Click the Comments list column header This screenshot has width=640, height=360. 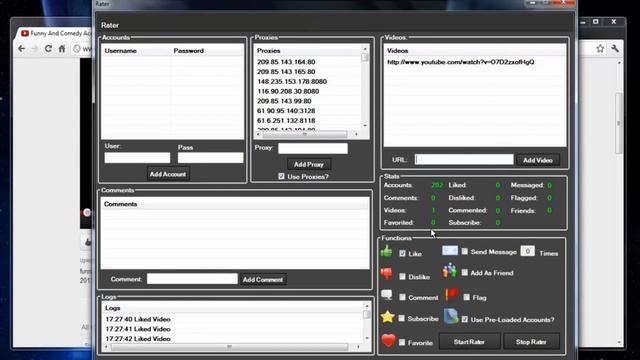(235, 204)
